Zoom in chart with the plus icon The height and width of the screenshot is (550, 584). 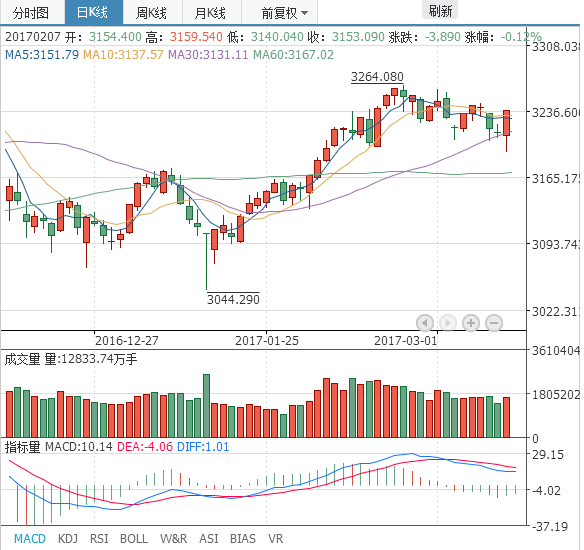[x=471, y=323]
